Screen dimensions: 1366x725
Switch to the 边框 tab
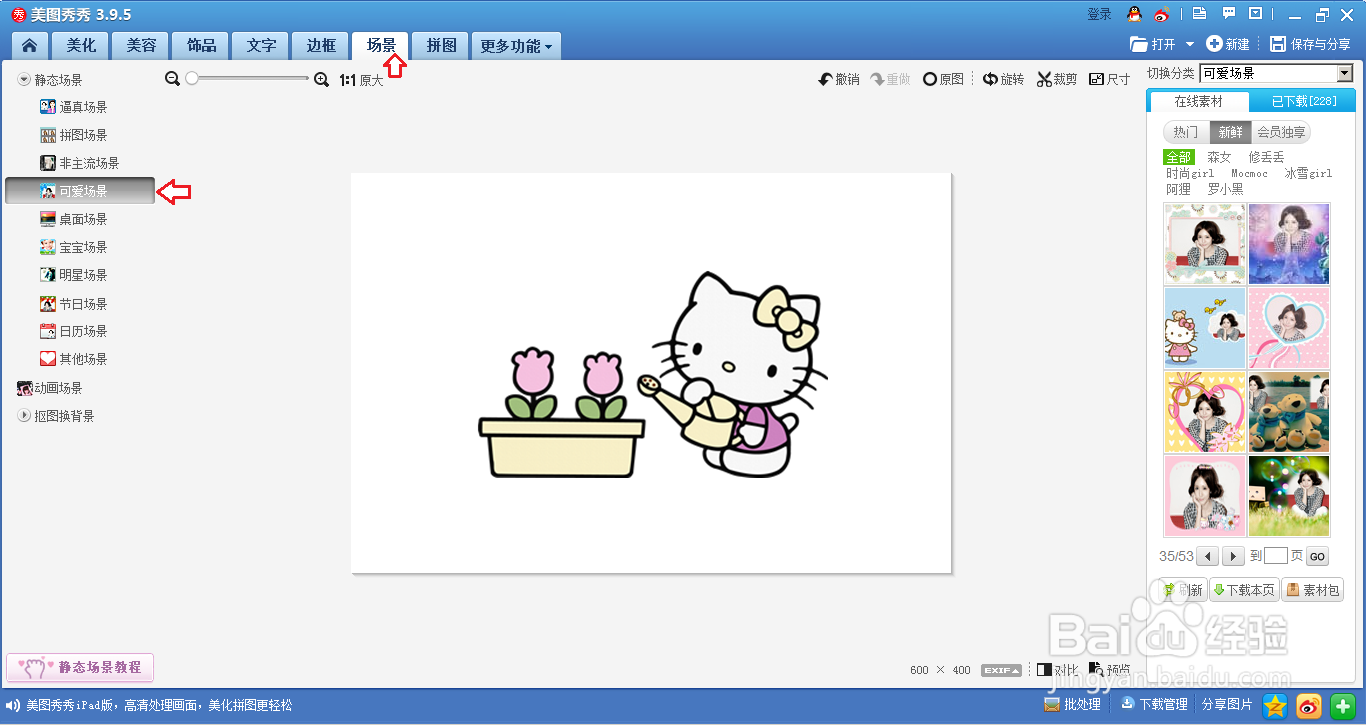tap(321, 46)
